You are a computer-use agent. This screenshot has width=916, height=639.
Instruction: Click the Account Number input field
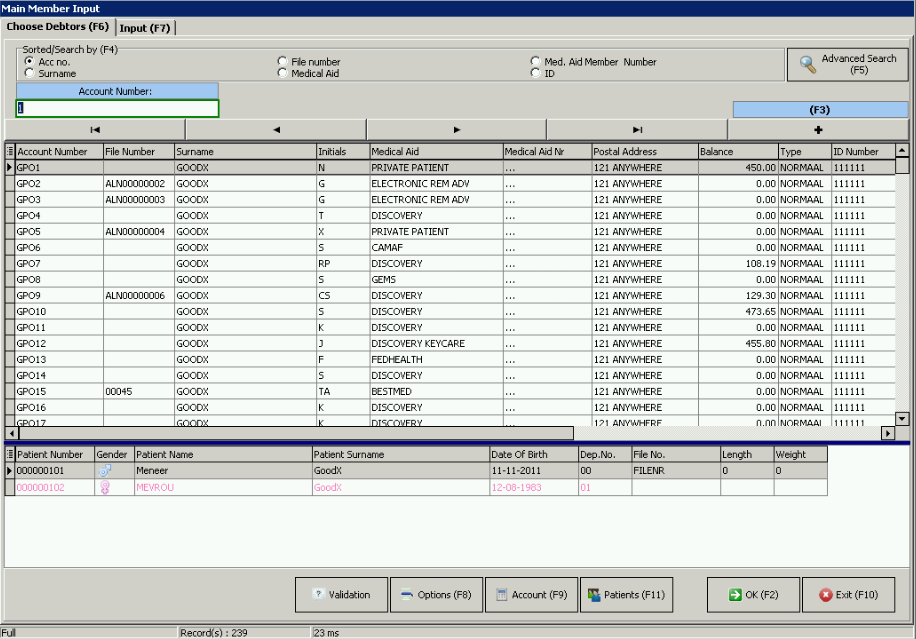(x=118, y=109)
